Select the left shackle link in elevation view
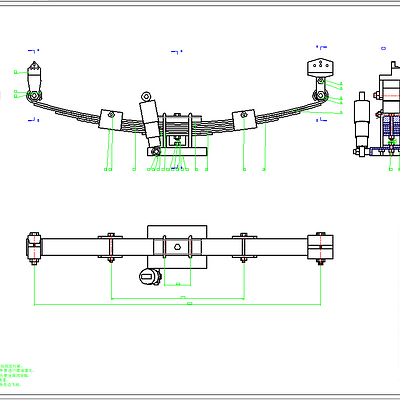Screen dimensions: 400x400 point(34,81)
